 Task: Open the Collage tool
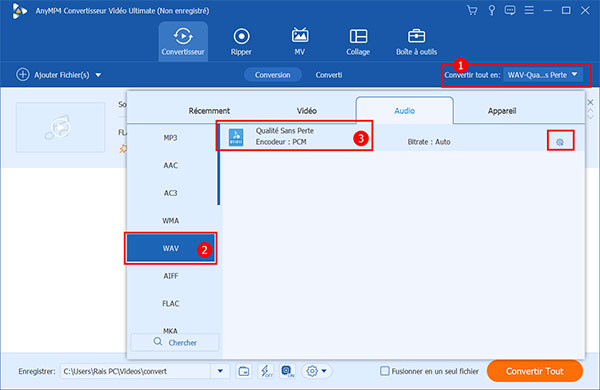tap(358, 42)
